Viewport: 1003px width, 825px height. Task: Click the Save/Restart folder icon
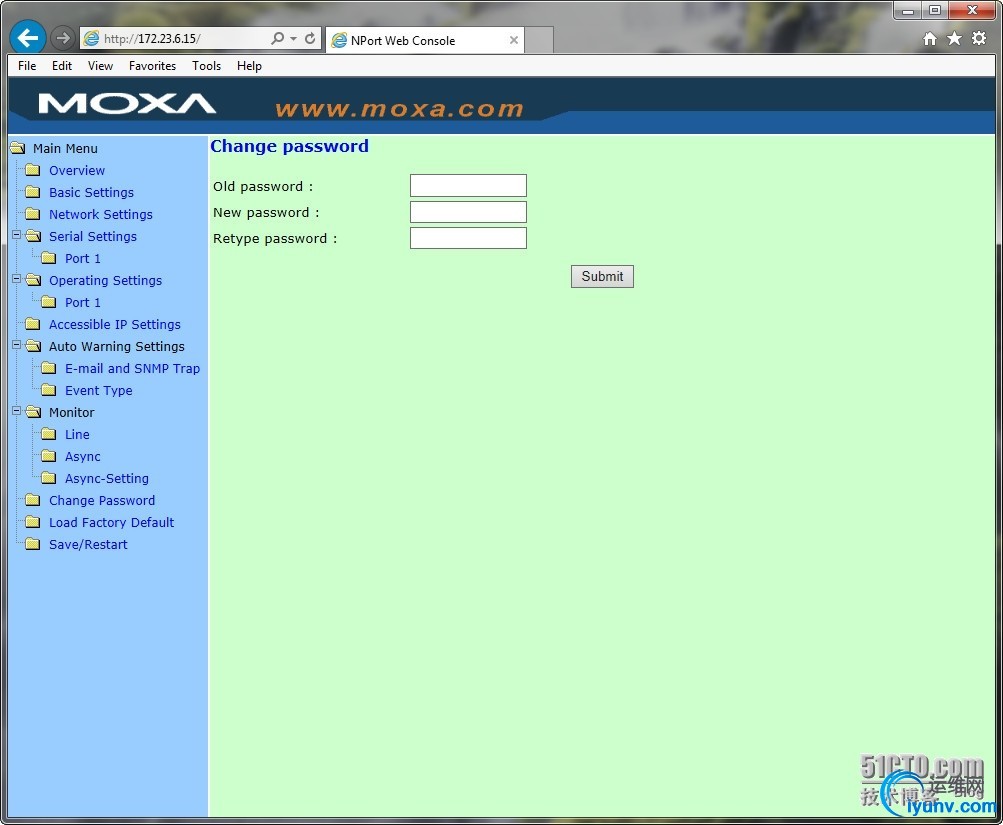tap(33, 544)
